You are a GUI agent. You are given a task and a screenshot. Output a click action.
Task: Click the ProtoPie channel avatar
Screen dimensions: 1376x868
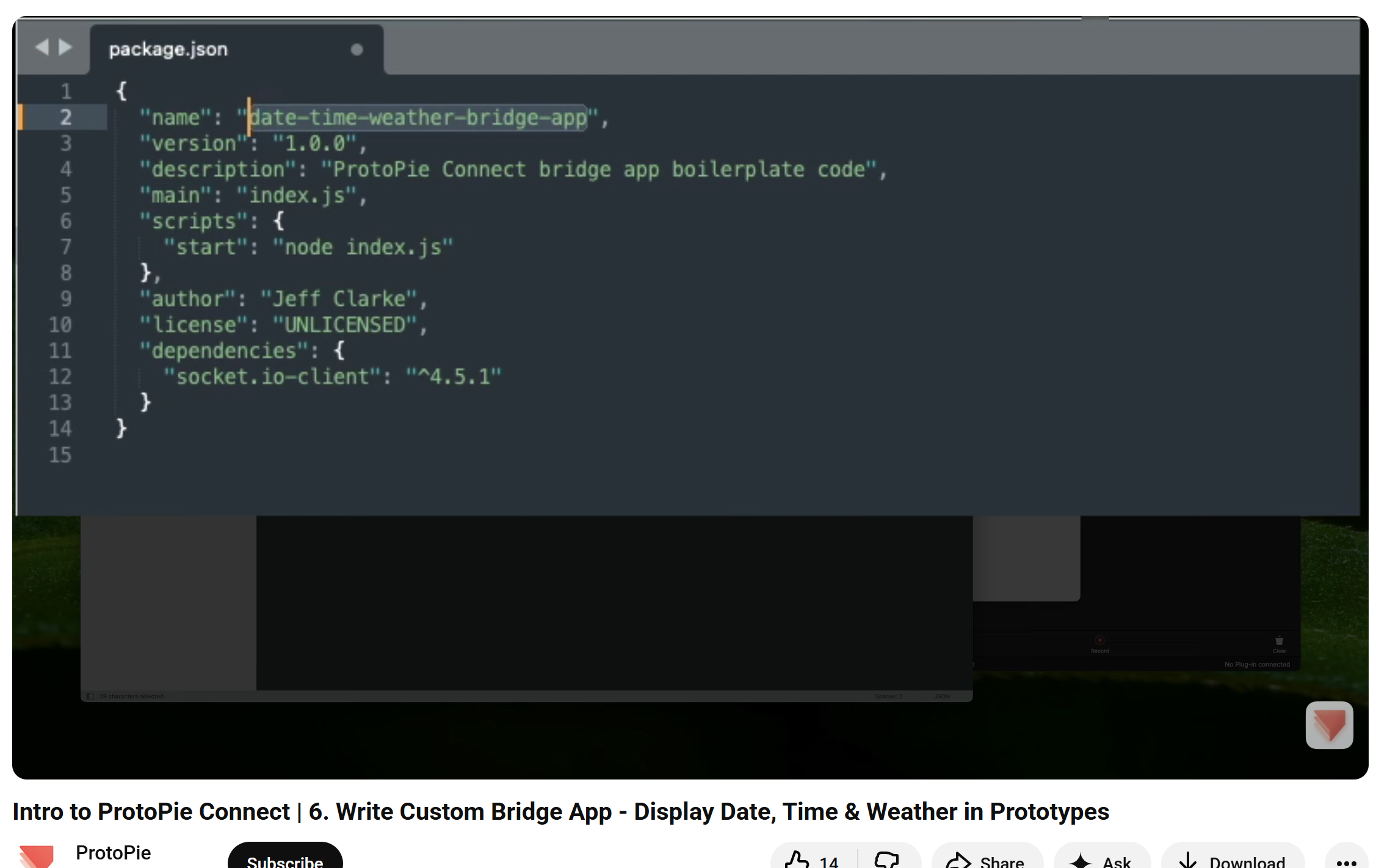[37, 855]
